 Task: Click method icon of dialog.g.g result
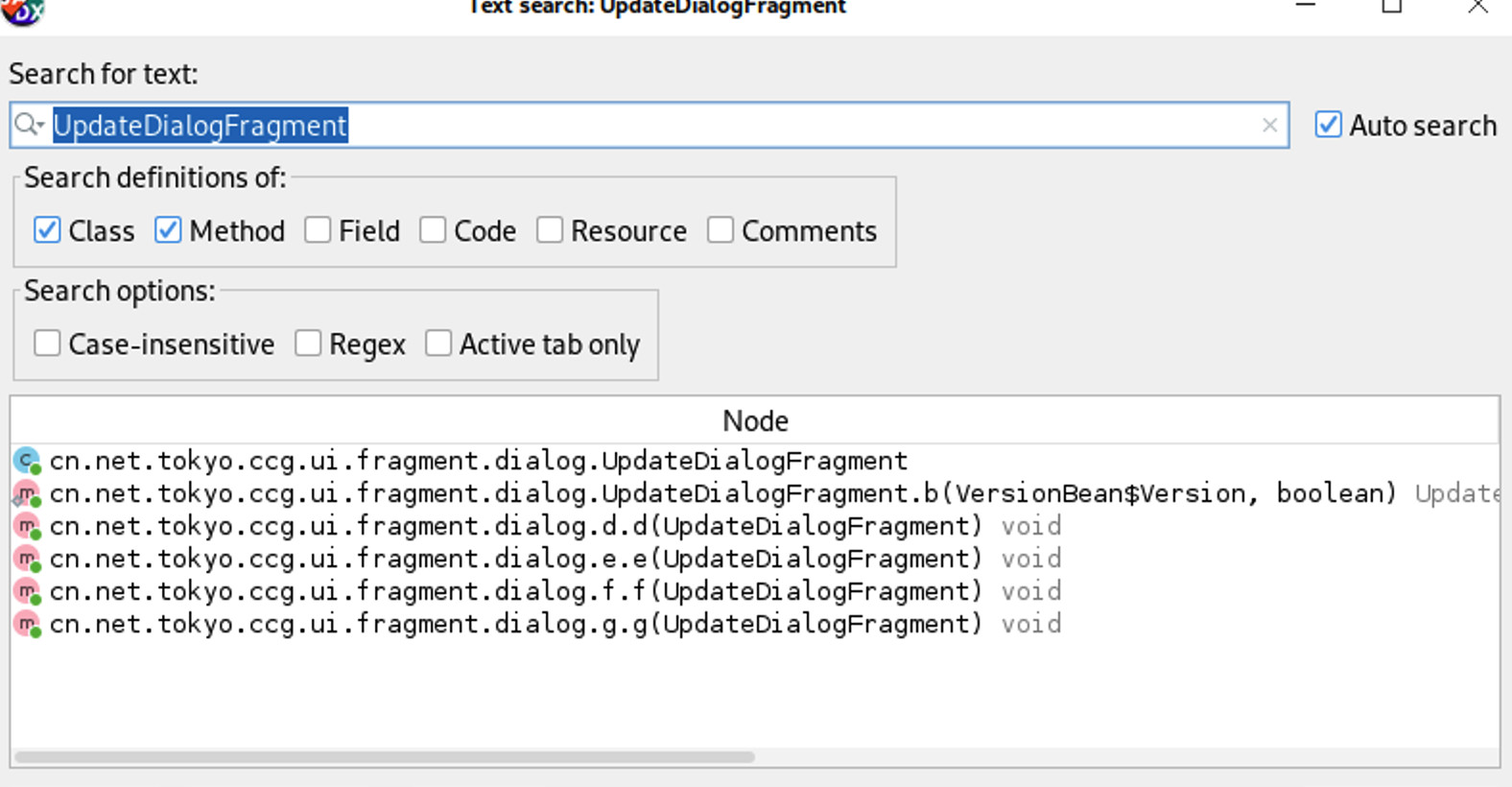pyautogui.click(x=27, y=625)
